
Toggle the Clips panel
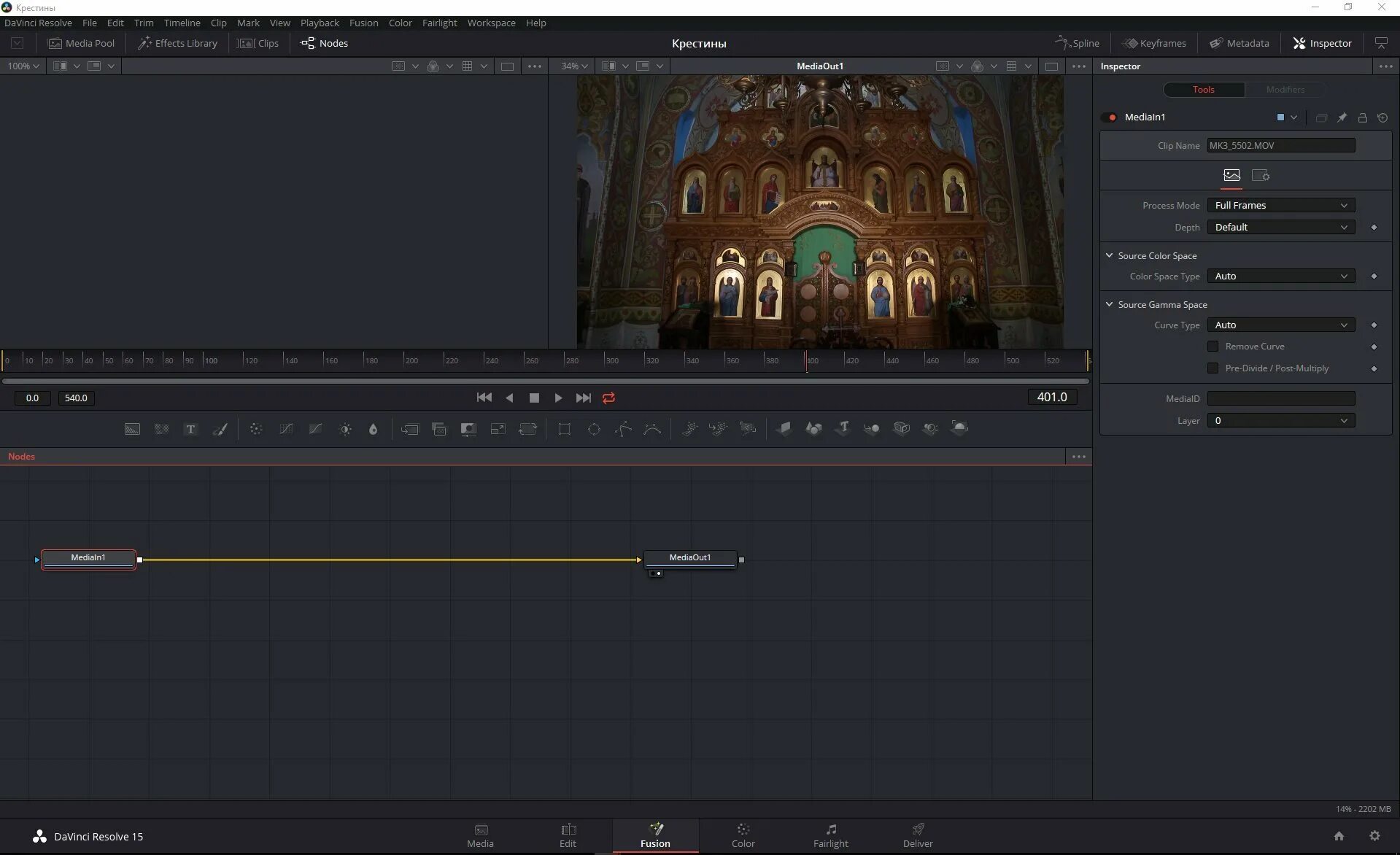pyautogui.click(x=258, y=43)
